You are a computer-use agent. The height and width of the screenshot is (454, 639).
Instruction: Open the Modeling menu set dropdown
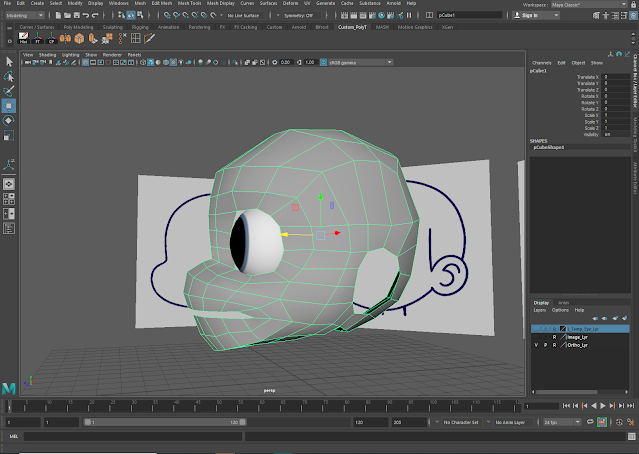[x=27, y=16]
